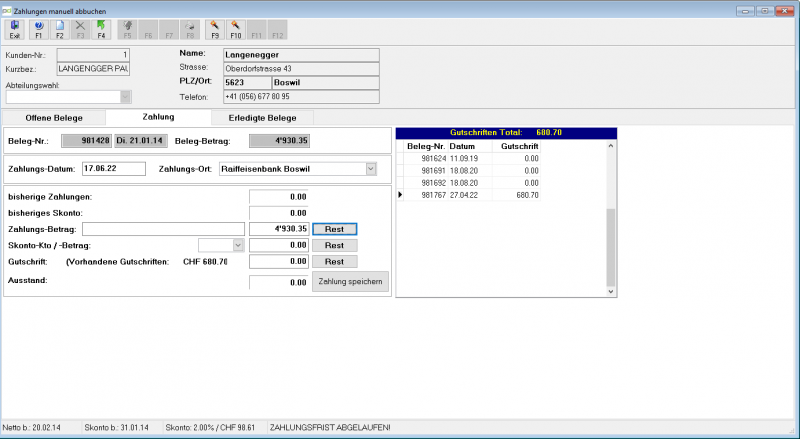The width and height of the screenshot is (800, 439).
Task: Click Rest button beside Gutschrift
Action: click(335, 262)
